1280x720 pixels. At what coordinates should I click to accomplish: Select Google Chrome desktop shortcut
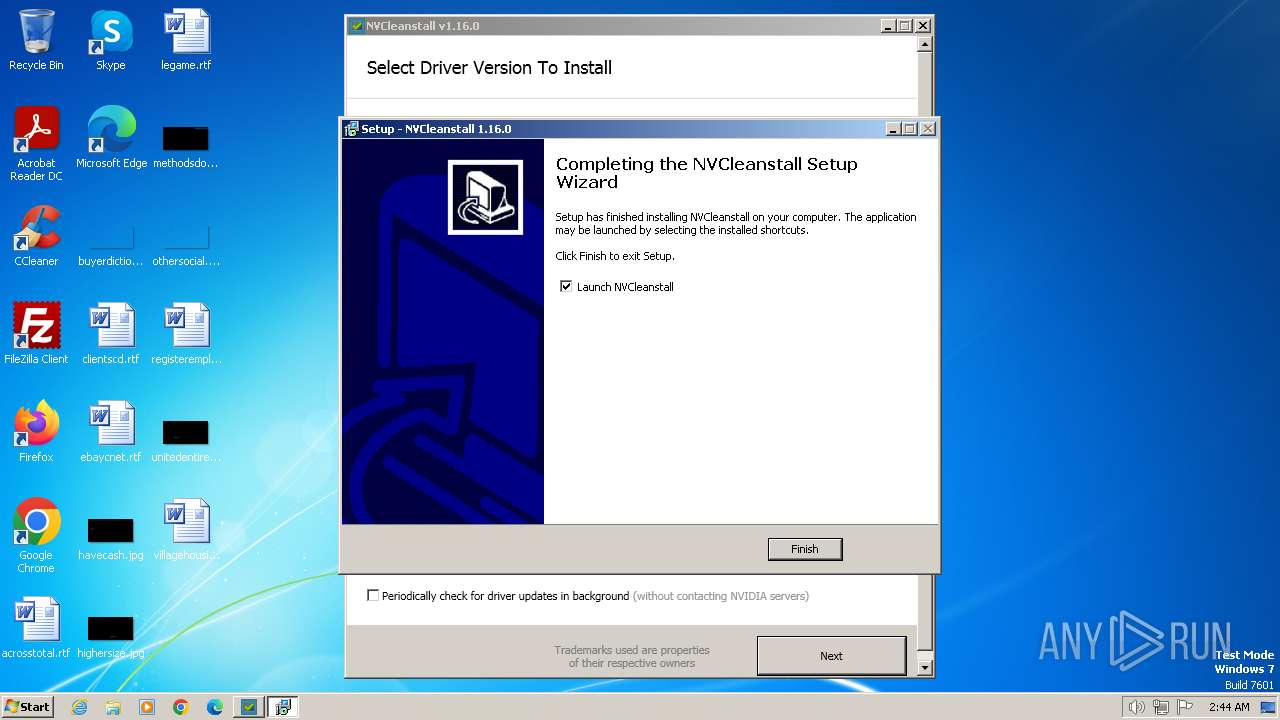pyautogui.click(x=36, y=537)
